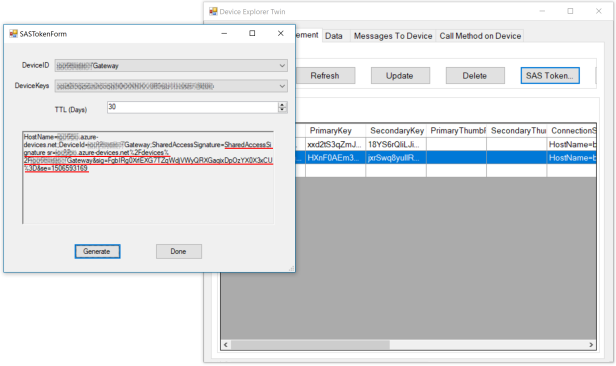Minimize the SASTokenForm window
Screen dimensions: 616x366
click(224, 33)
